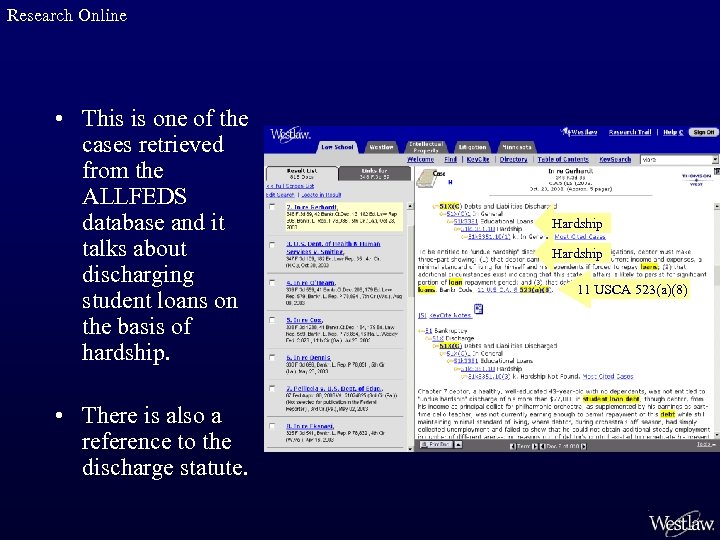Click the Locate in Result link
Screen dimensions: 720x540
pyautogui.click(x=321, y=195)
